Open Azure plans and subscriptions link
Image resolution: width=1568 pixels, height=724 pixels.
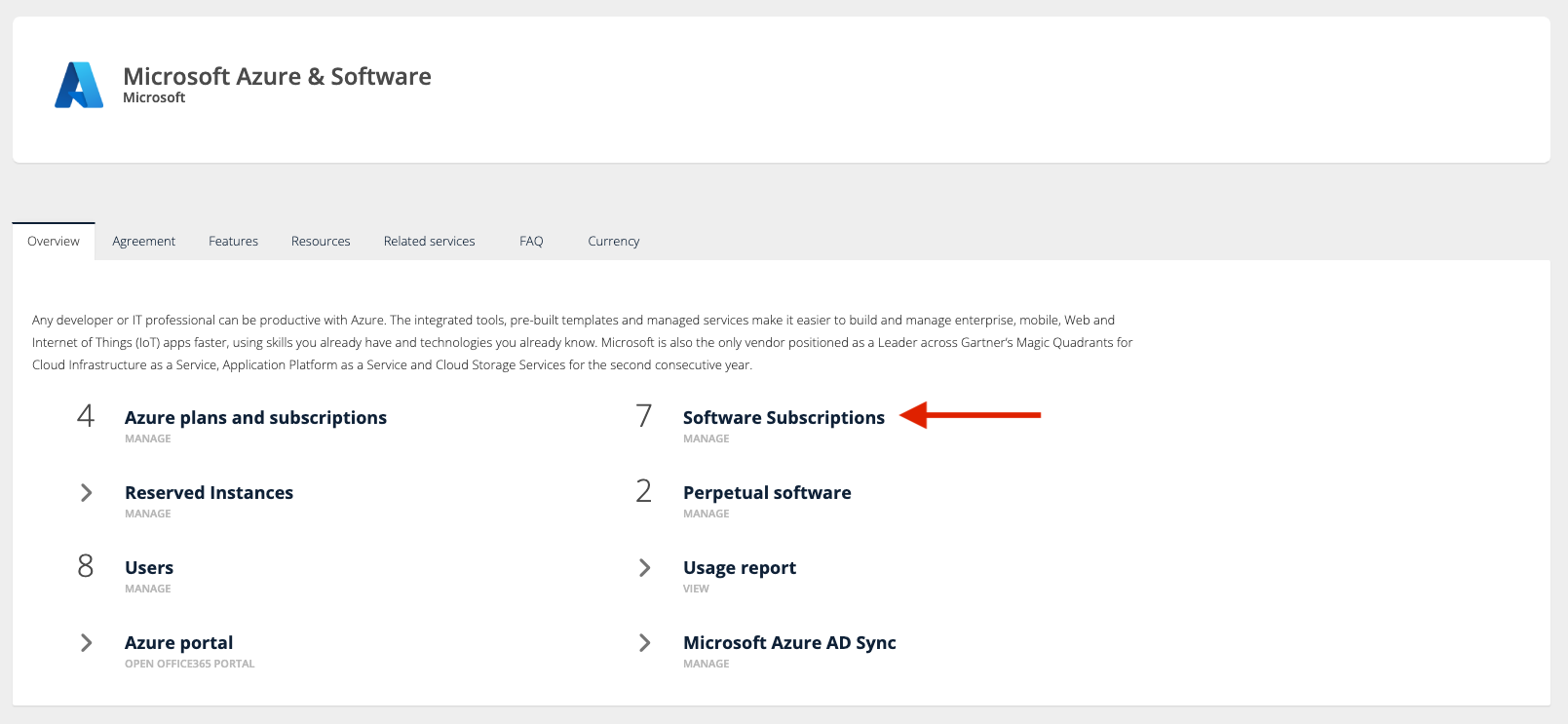255,418
